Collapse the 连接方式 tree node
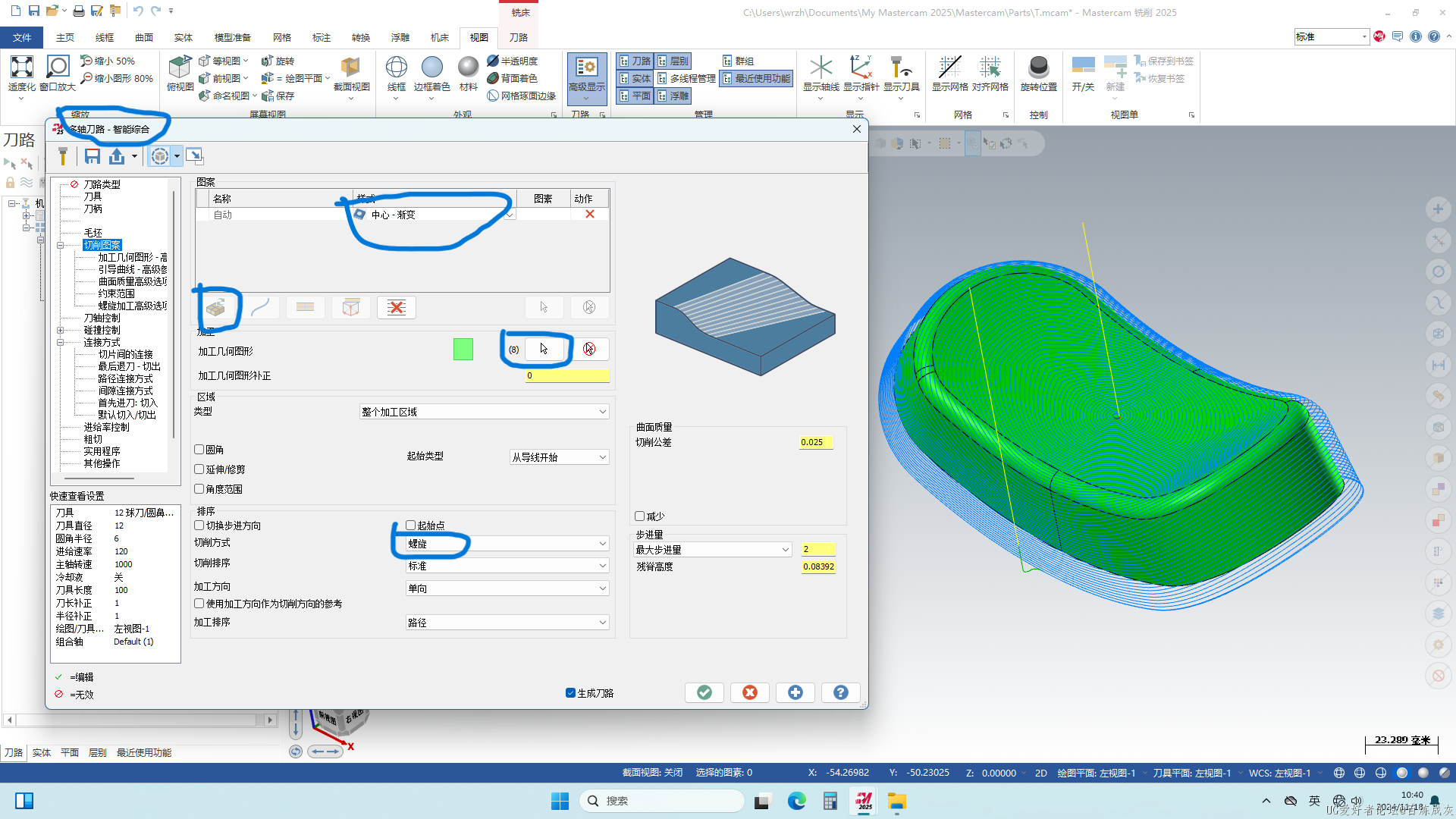The height and width of the screenshot is (819, 1456). (61, 343)
